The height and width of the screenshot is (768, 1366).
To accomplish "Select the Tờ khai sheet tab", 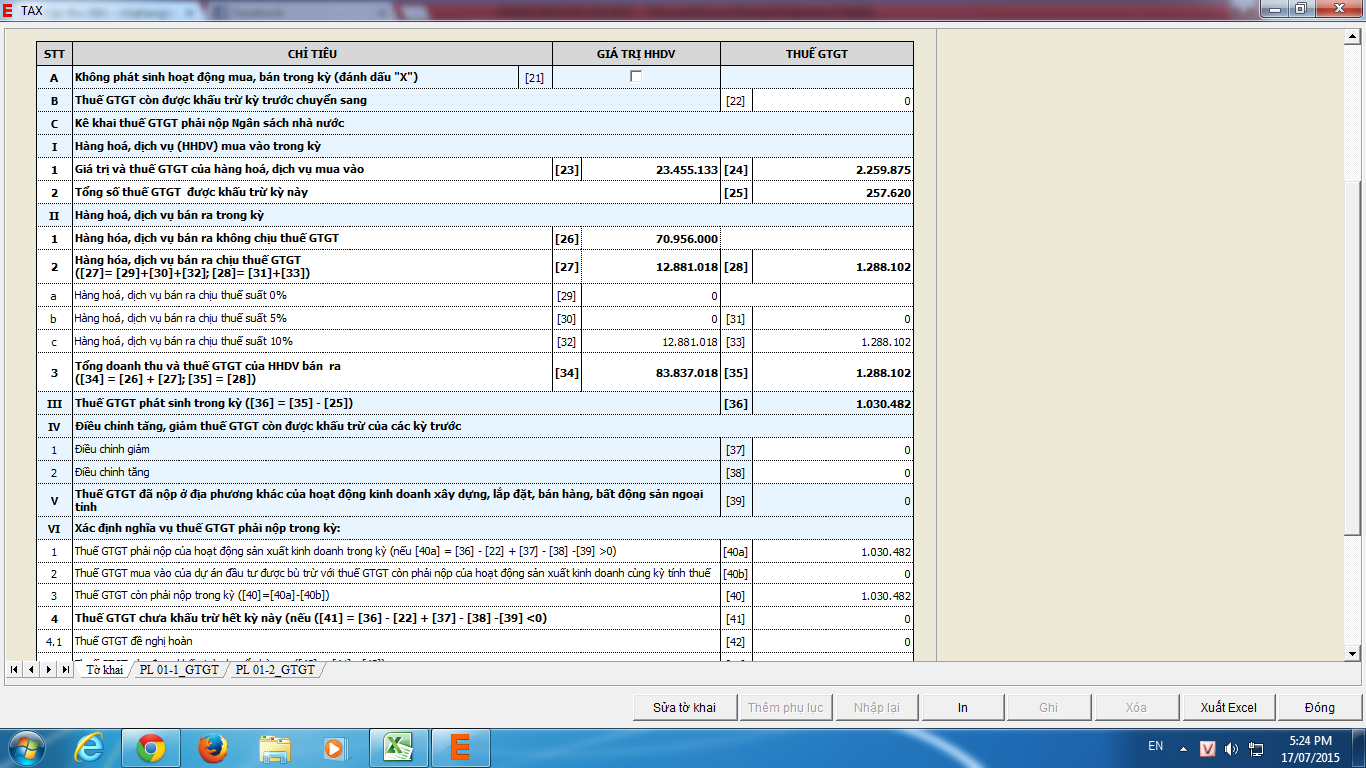I will [104, 669].
